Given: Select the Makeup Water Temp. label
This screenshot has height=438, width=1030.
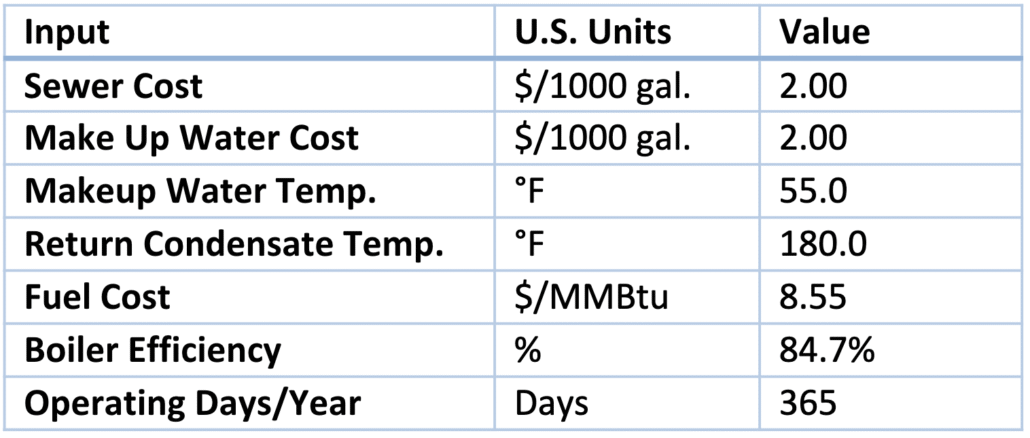Looking at the screenshot, I should 200,191.
